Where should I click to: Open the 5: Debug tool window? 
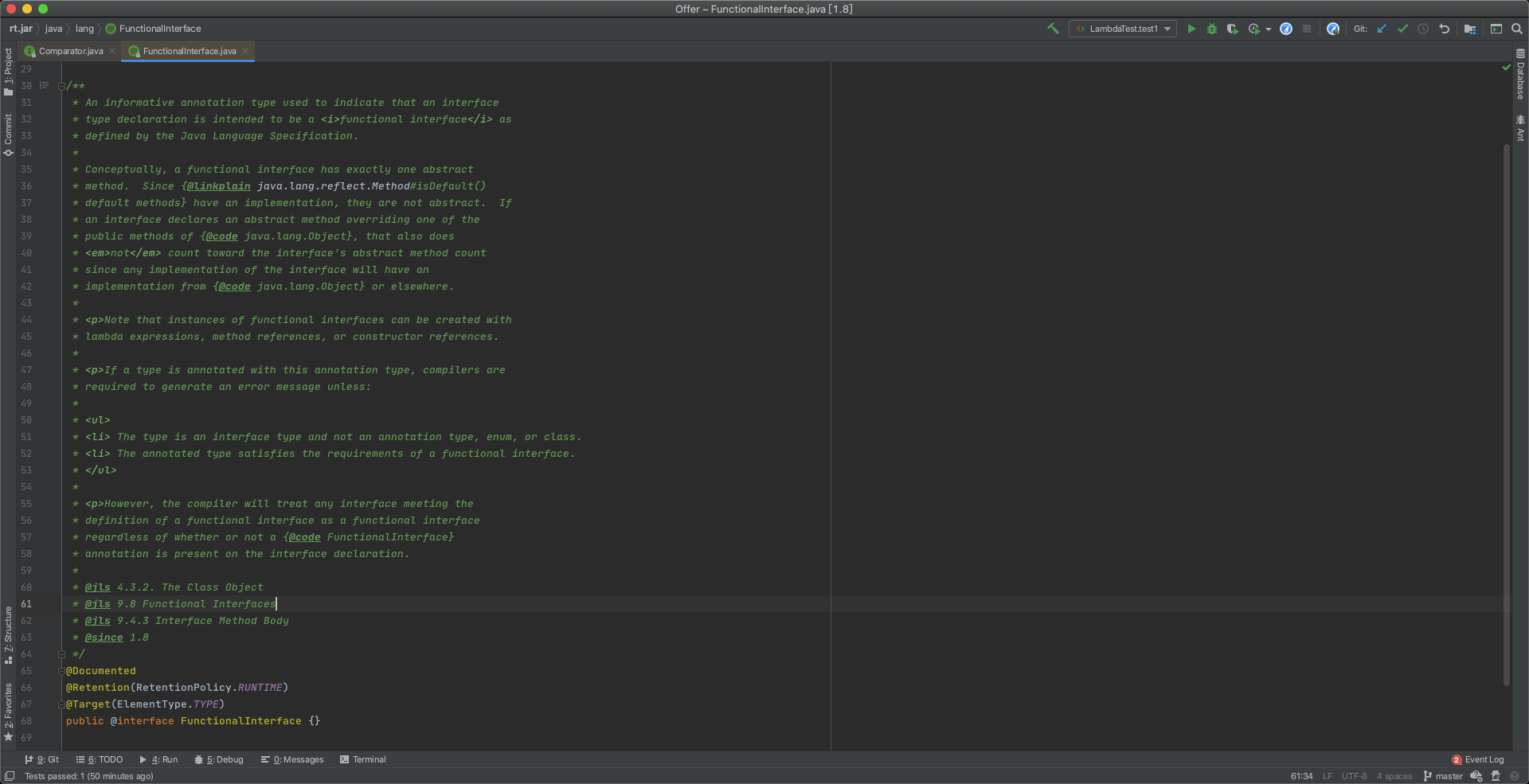tap(219, 759)
